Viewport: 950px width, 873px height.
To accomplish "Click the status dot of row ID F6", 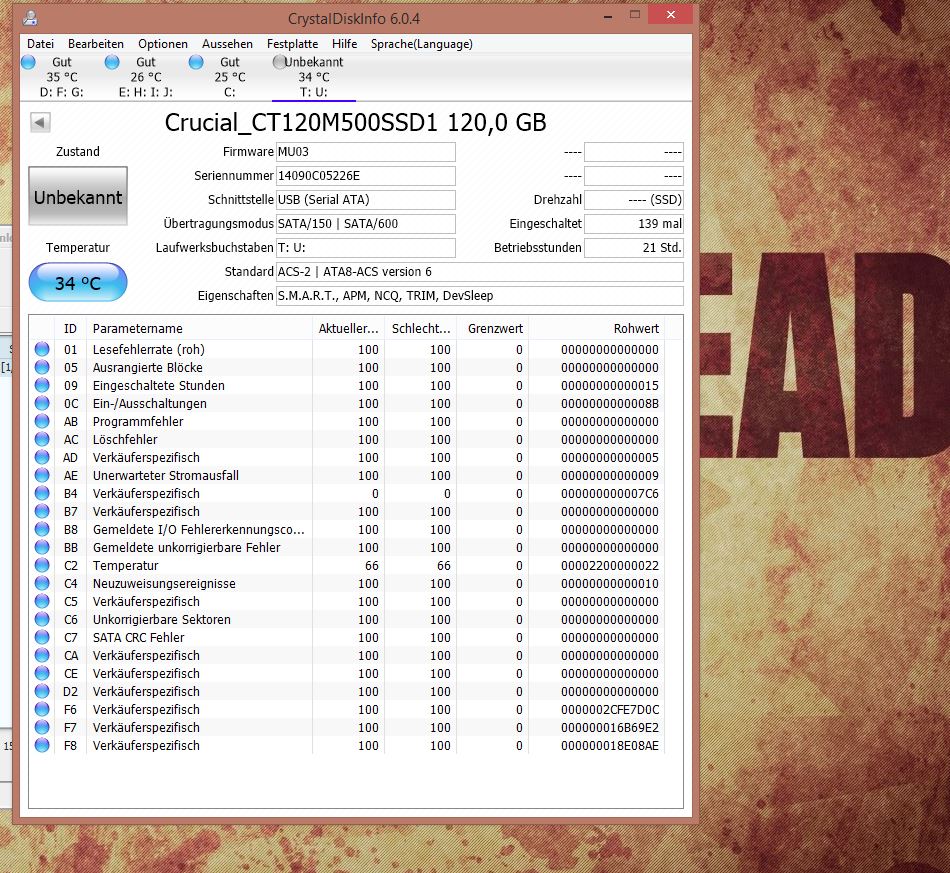I will point(42,709).
